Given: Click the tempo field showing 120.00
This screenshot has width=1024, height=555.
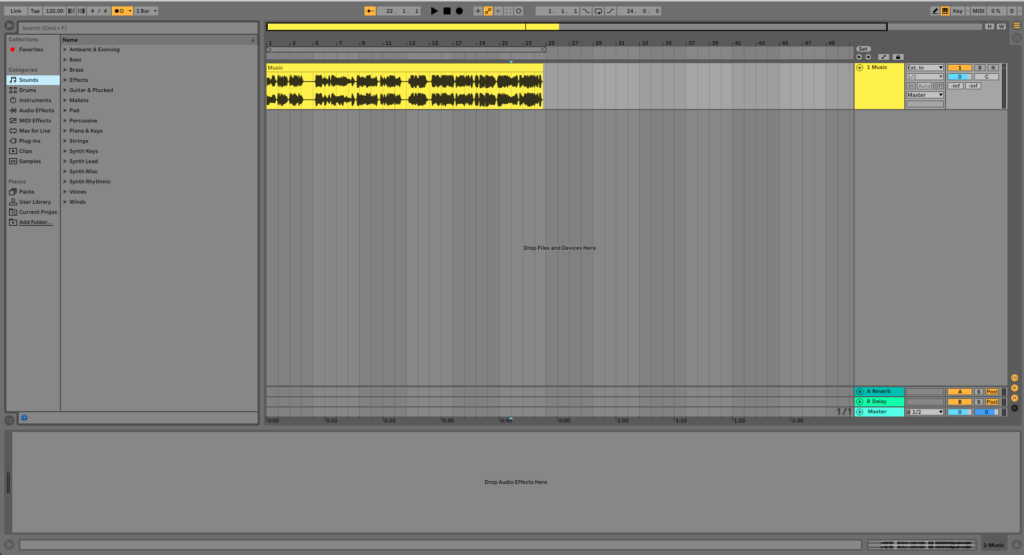Looking at the screenshot, I should (54, 11).
